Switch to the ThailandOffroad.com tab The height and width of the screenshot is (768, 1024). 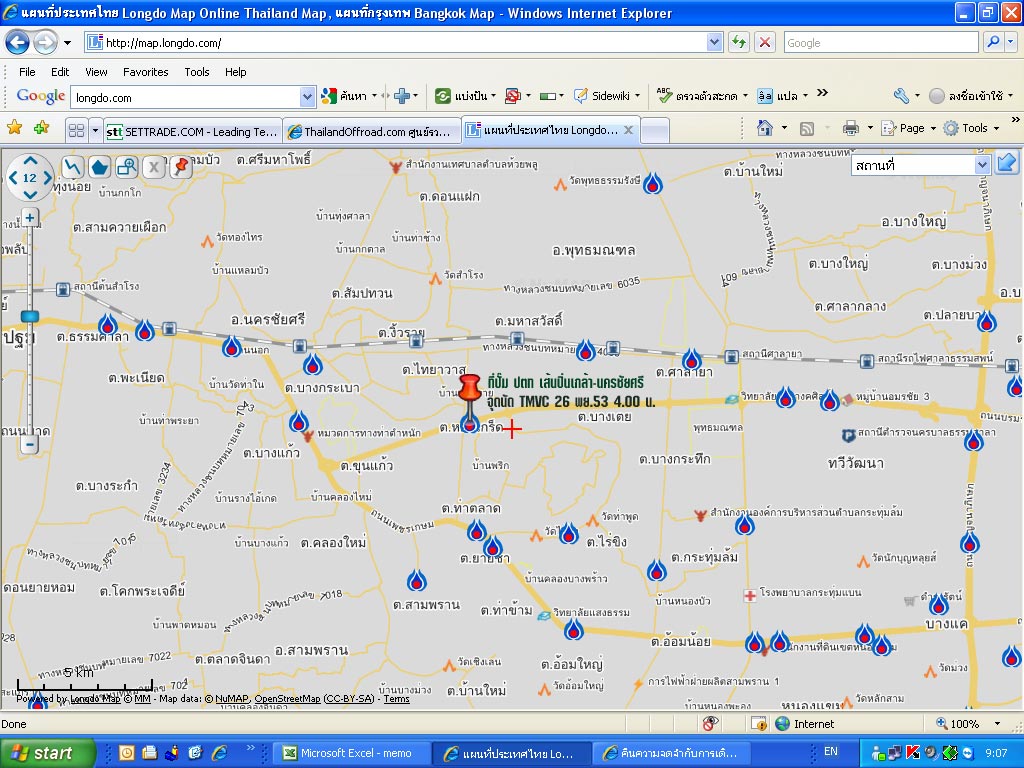[x=372, y=131]
